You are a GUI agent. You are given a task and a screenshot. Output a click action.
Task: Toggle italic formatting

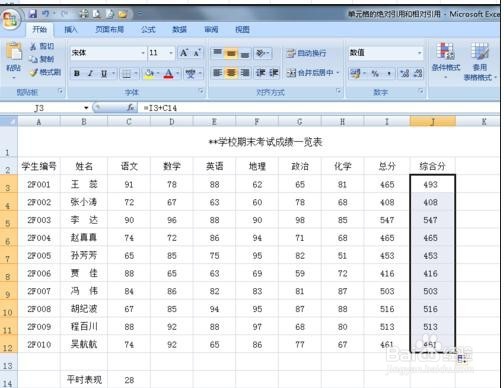pyautogui.click(x=90, y=73)
